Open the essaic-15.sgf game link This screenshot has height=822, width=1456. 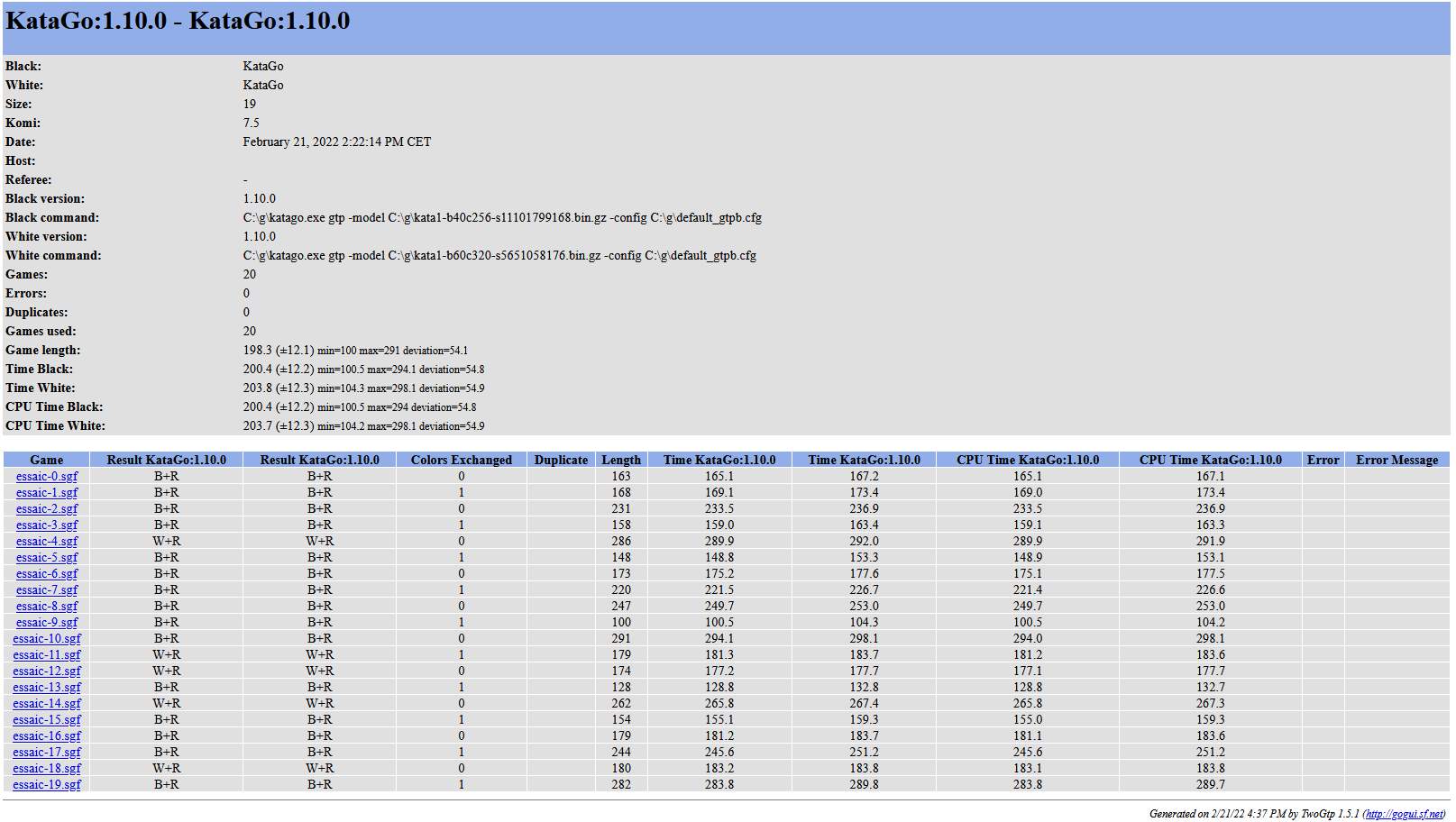pyautogui.click(x=47, y=719)
